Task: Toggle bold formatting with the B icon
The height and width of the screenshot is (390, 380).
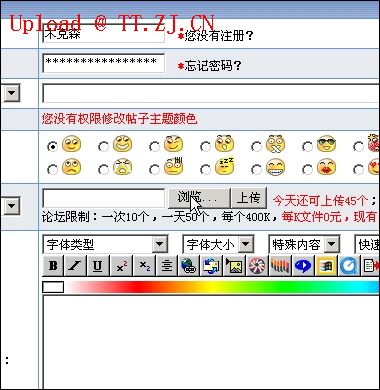Action: click(x=53, y=266)
